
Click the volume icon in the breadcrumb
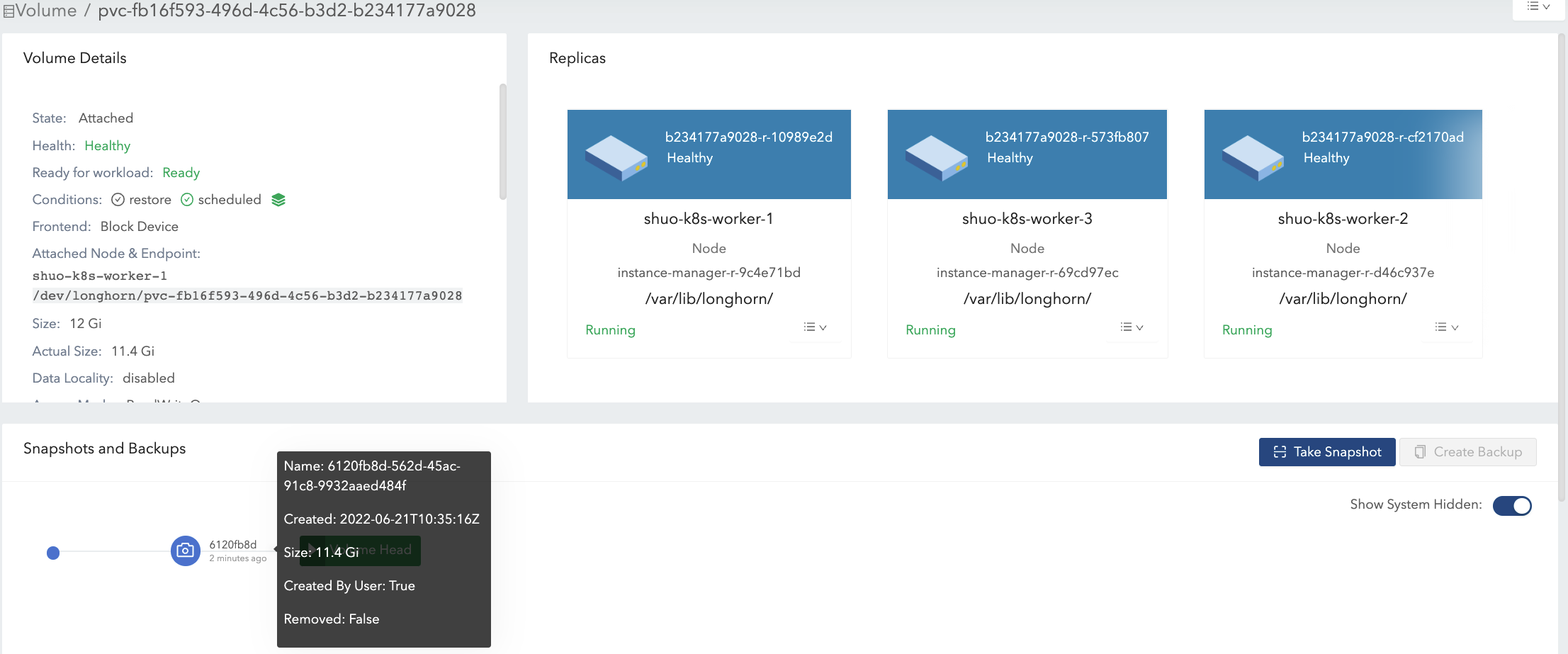(9, 11)
